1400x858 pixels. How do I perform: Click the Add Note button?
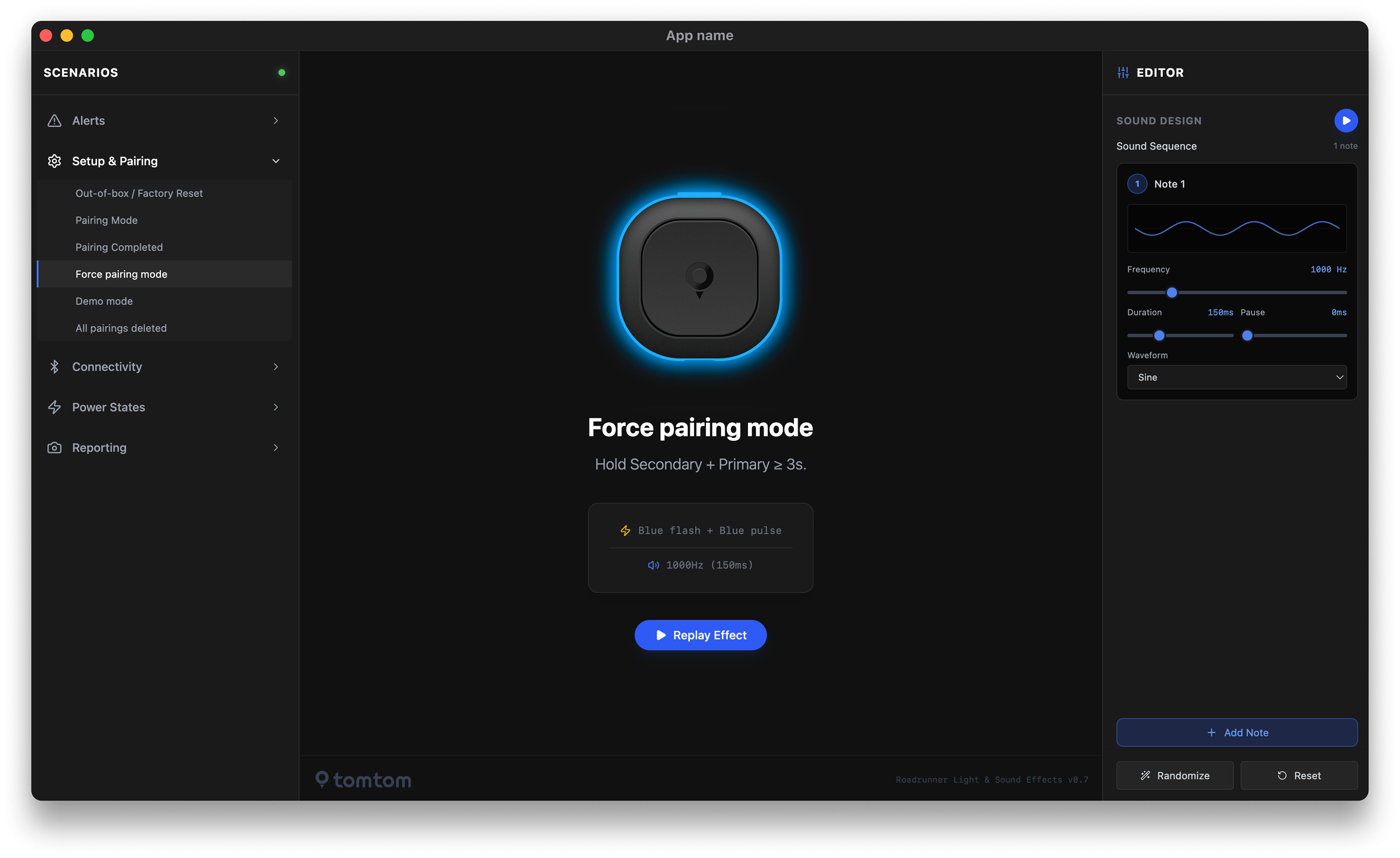point(1236,733)
